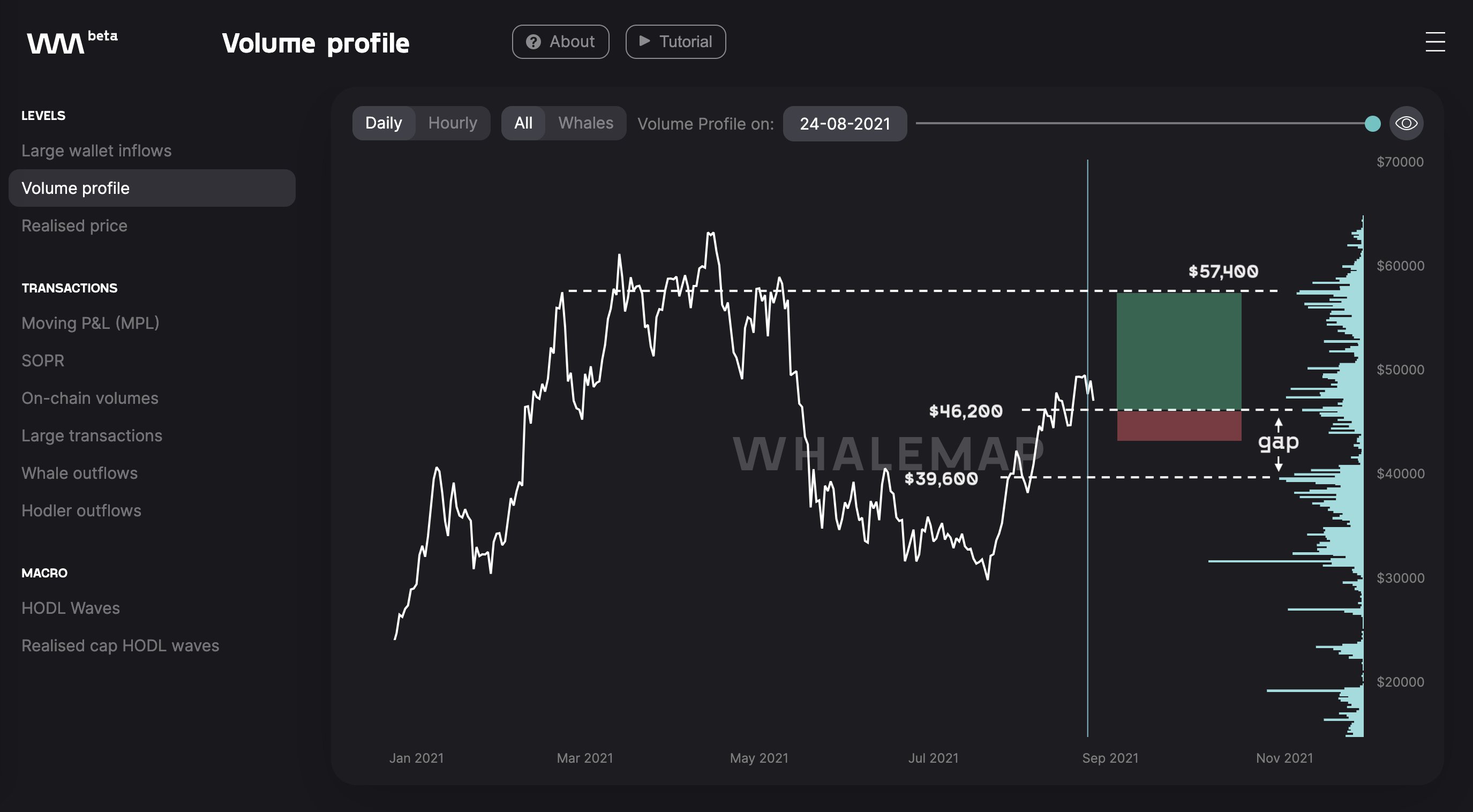1473x812 pixels.
Task: Filter volume profile by Whales
Action: point(585,124)
